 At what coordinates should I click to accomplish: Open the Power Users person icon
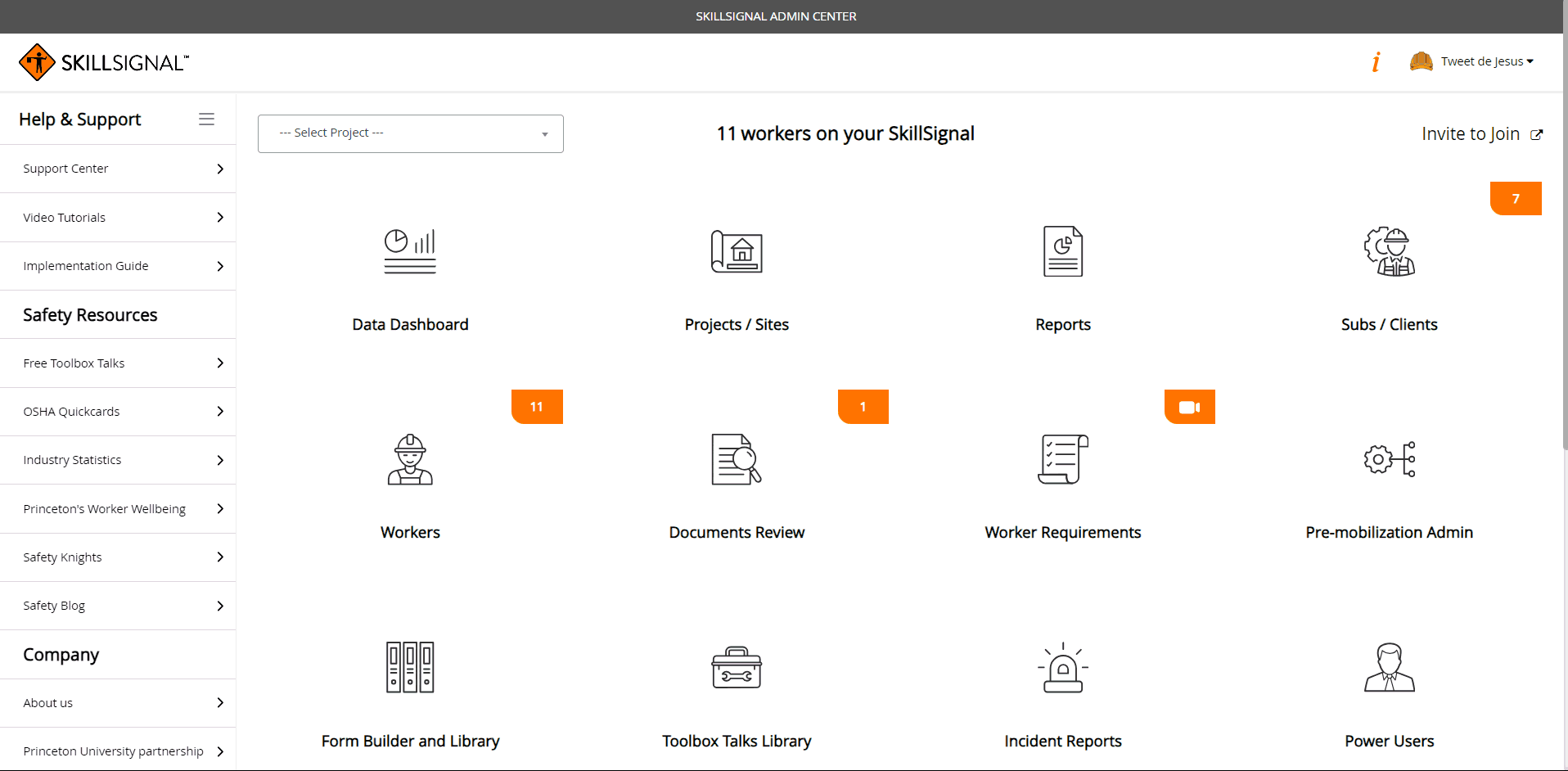pyautogui.click(x=1390, y=667)
